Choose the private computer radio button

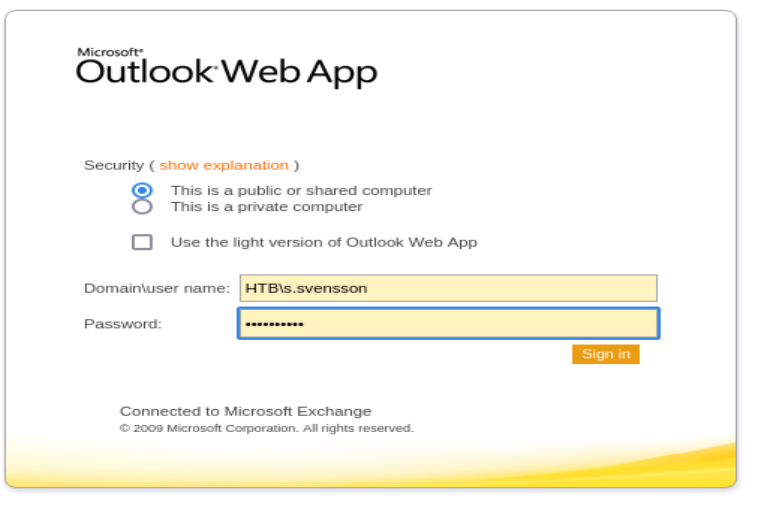click(x=142, y=207)
